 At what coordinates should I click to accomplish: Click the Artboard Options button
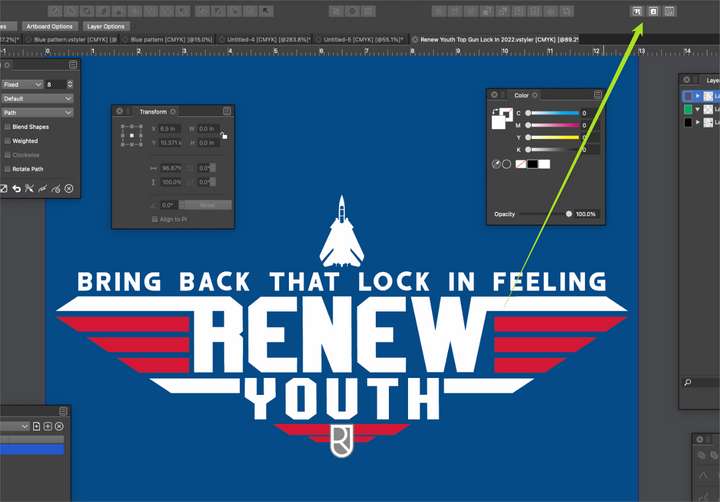[x=50, y=27]
